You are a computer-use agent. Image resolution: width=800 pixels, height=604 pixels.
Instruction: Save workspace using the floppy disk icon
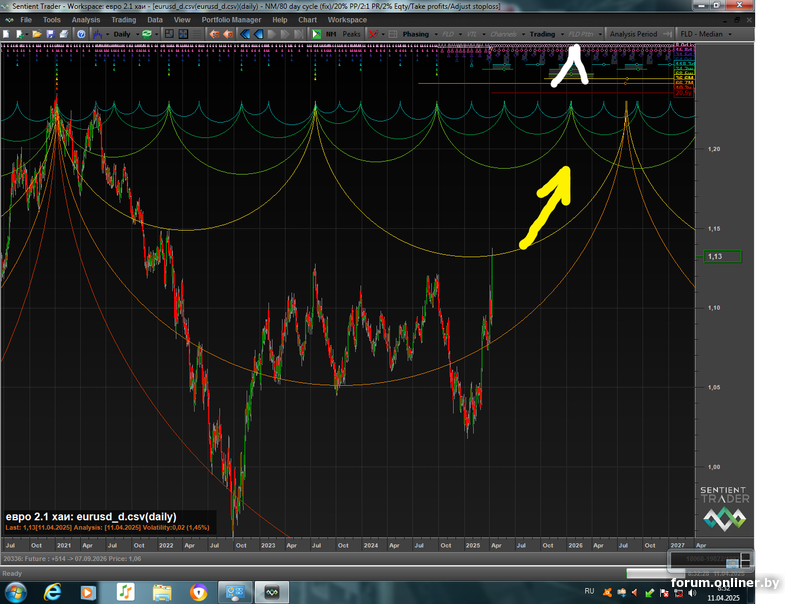(50, 34)
